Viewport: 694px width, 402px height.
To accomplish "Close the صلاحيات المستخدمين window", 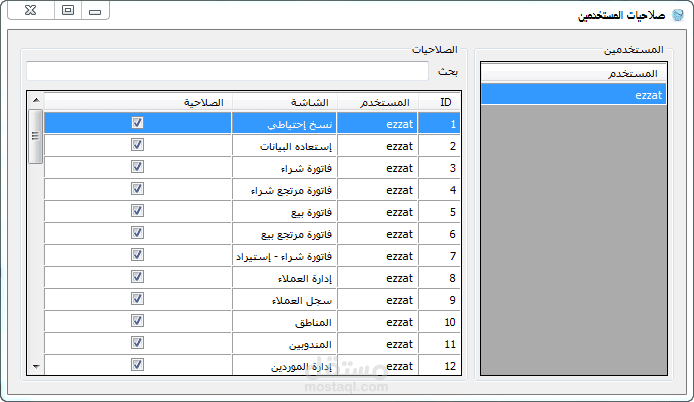I will [31, 10].
